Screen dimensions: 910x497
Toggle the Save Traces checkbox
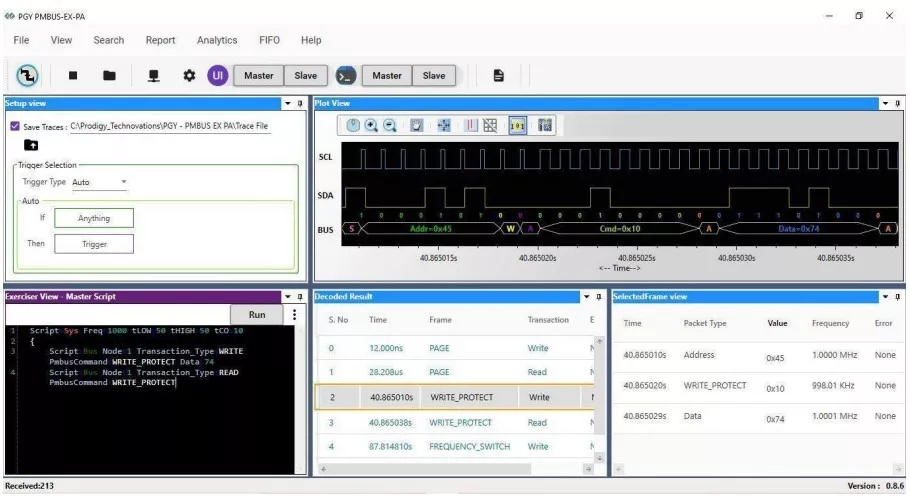(13, 127)
